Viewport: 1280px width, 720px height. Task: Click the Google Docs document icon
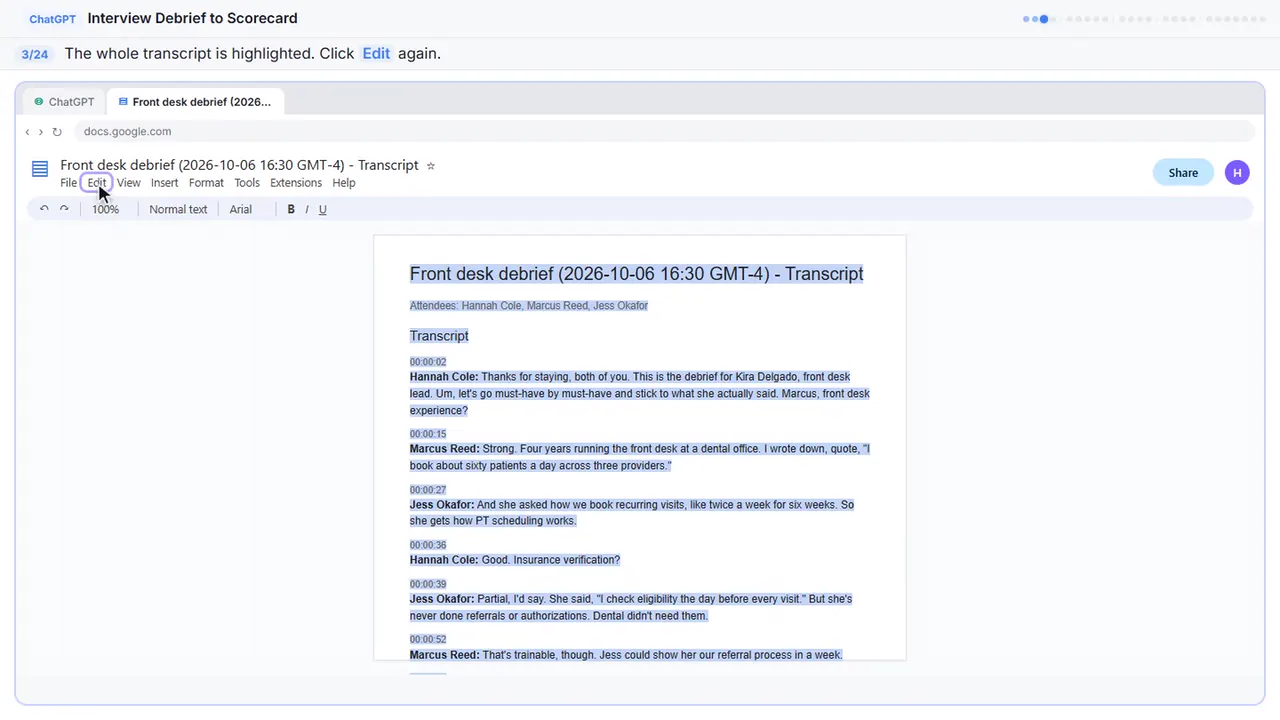(40, 169)
